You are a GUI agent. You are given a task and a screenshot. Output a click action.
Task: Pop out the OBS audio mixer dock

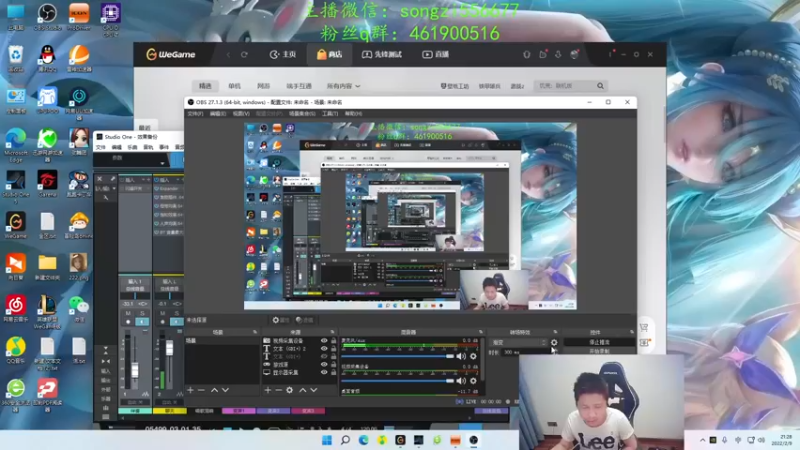480,332
